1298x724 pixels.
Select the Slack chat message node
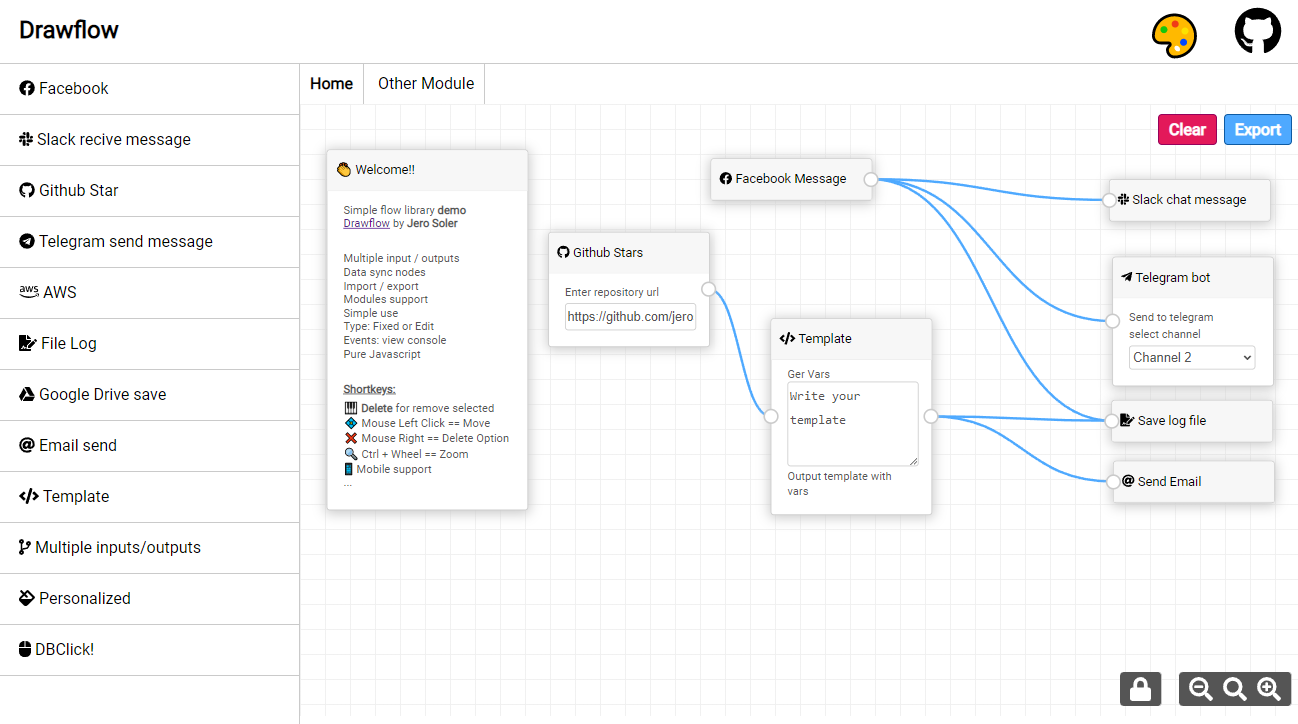1190,200
